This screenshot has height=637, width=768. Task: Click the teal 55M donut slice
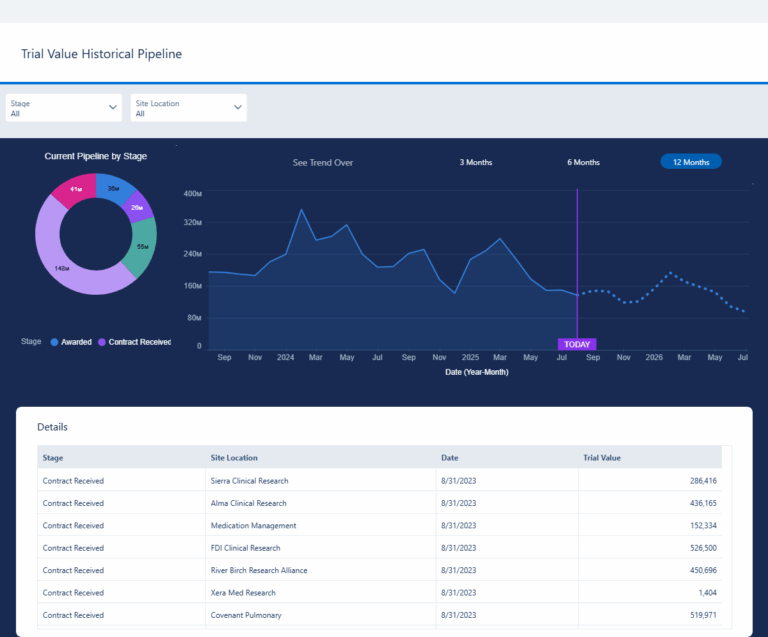pyautogui.click(x=143, y=247)
